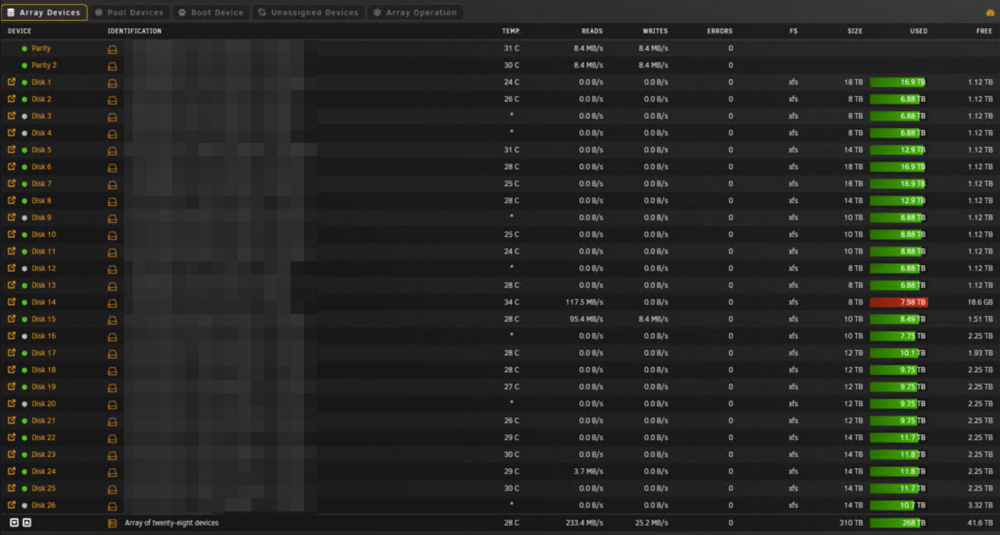The image size is (1000, 535).
Task: Open the Disk 21 device link
Action: click(43, 420)
